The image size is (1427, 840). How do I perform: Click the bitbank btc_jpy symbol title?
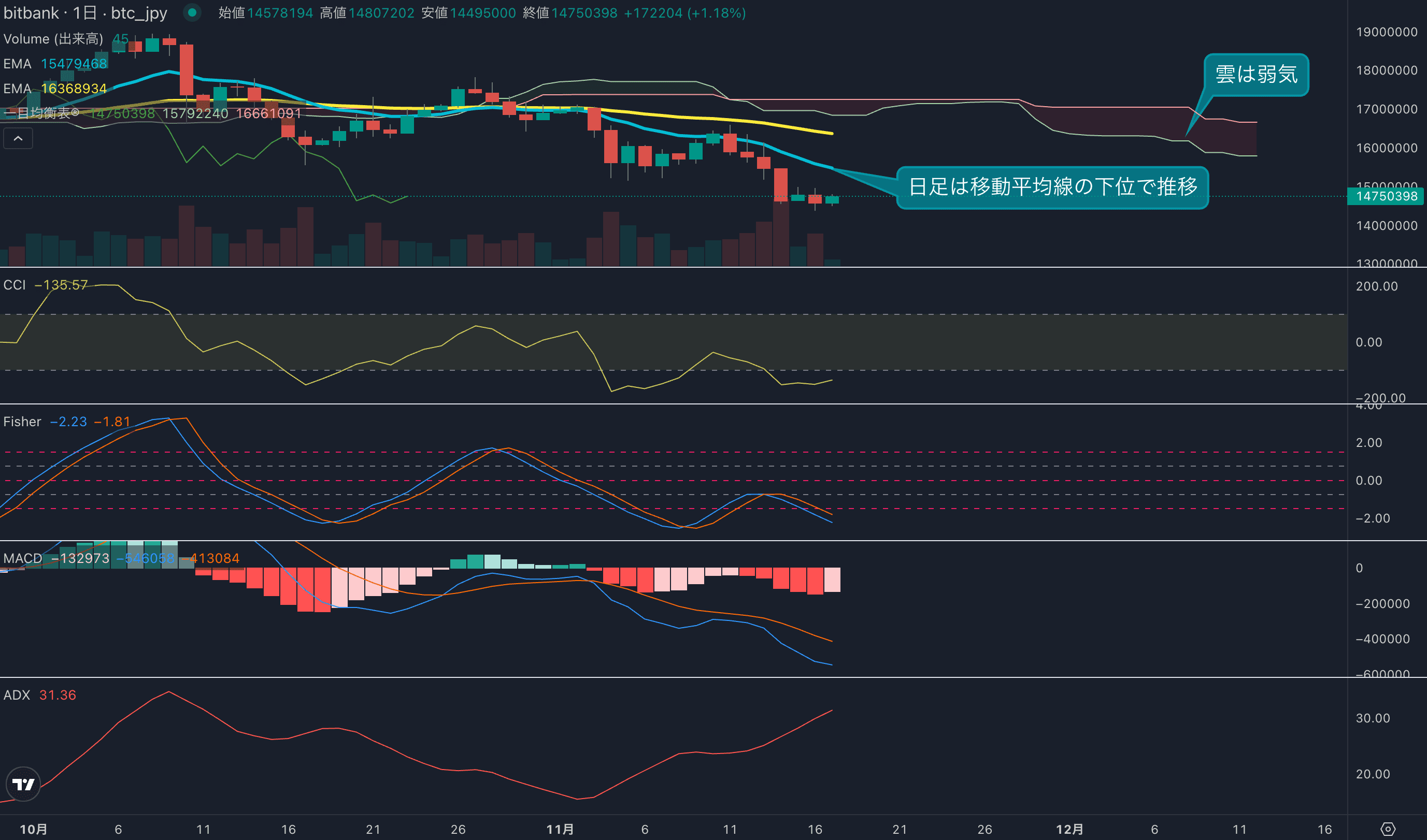pos(85,12)
